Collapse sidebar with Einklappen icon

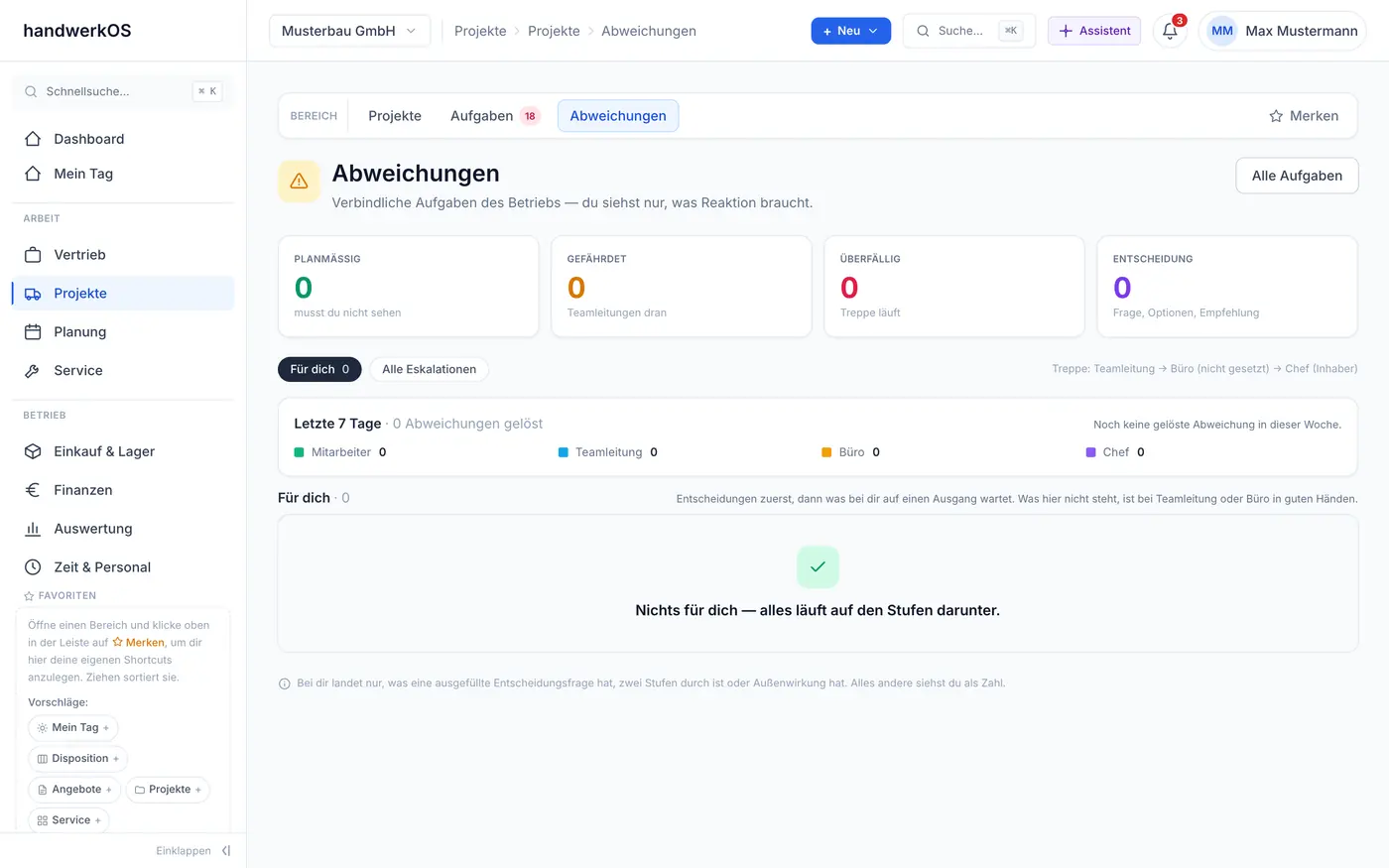point(226,851)
